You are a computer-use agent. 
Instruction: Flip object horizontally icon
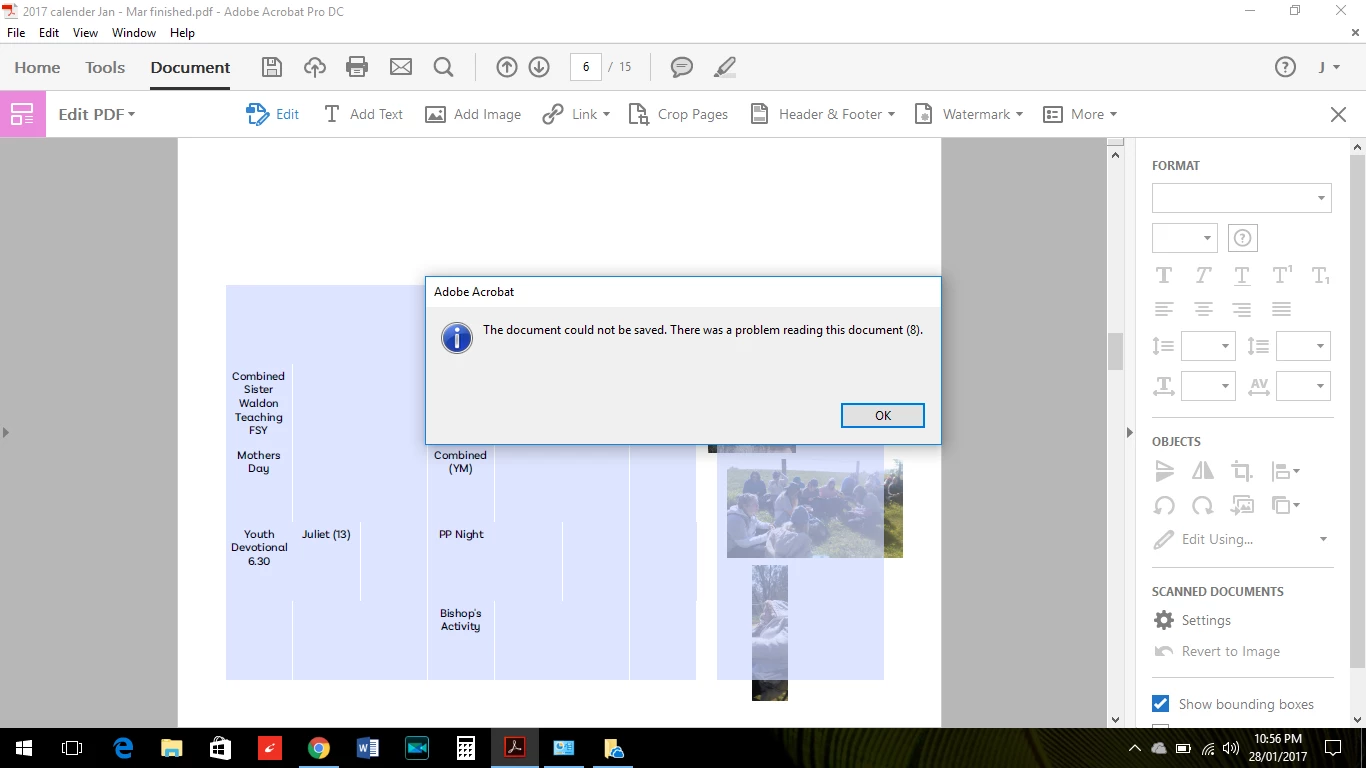(x=1203, y=471)
